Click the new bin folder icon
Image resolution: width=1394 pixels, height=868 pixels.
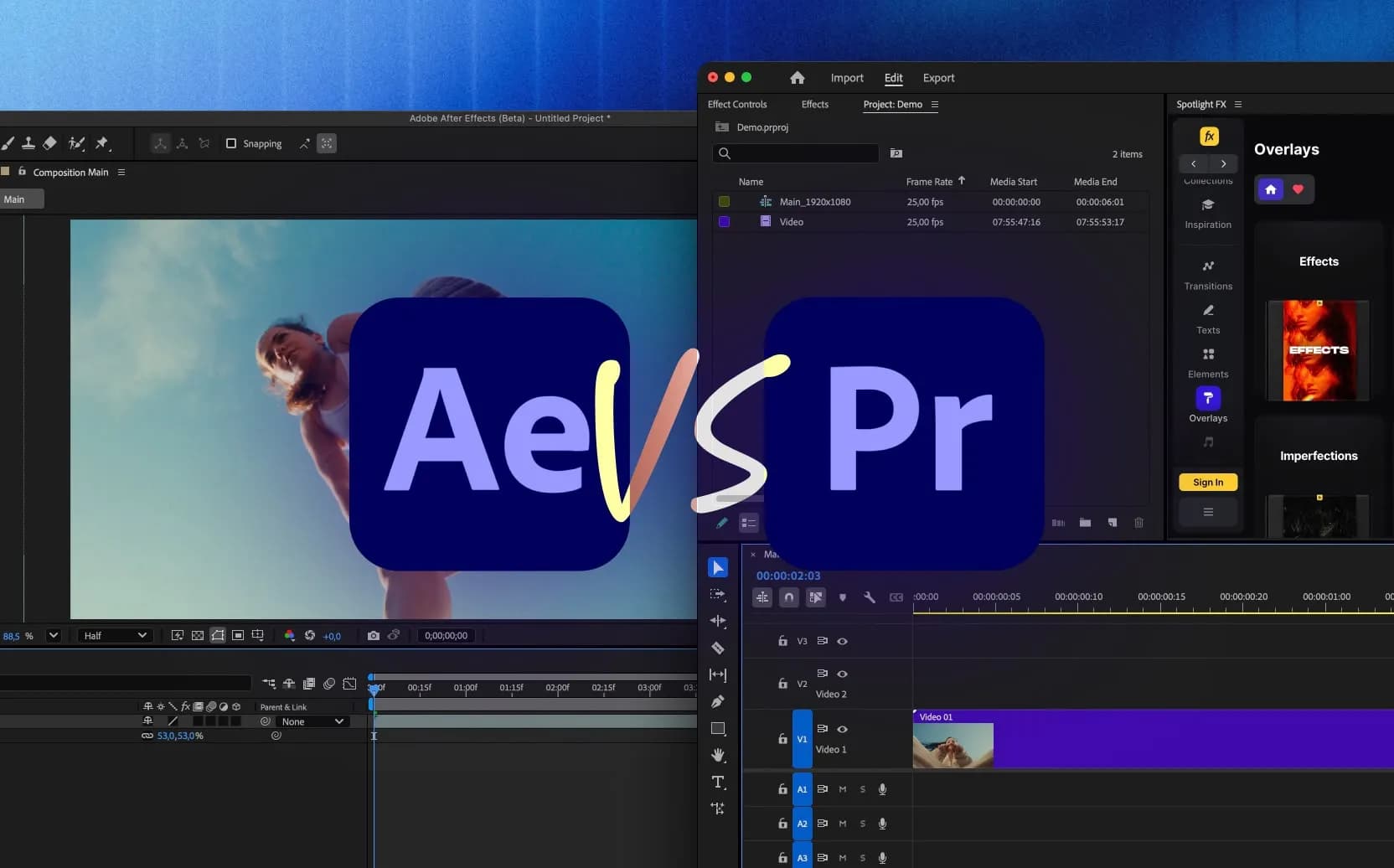(1086, 523)
